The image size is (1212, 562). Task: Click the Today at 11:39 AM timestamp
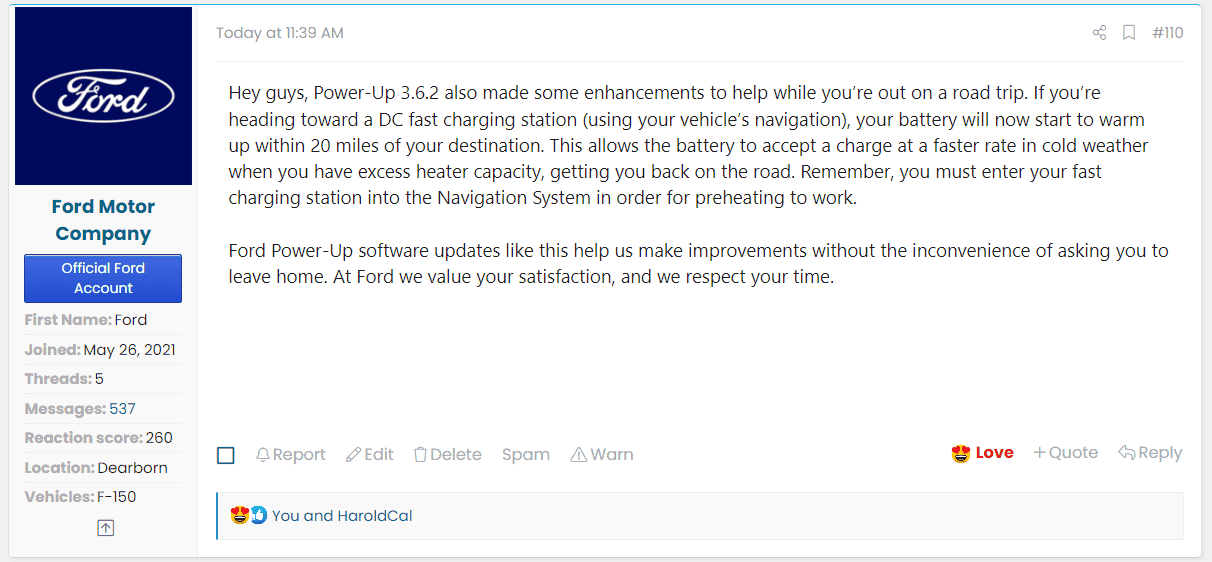point(279,33)
